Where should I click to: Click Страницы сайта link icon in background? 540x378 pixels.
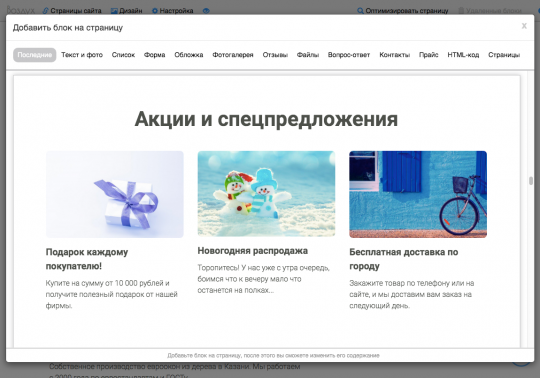pyautogui.click(x=45, y=11)
